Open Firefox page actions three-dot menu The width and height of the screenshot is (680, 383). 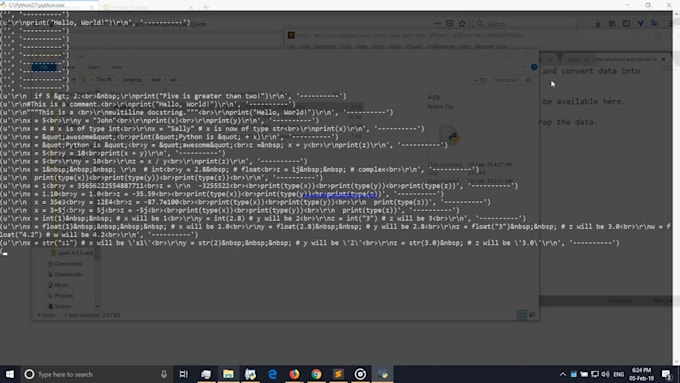pos(437,23)
